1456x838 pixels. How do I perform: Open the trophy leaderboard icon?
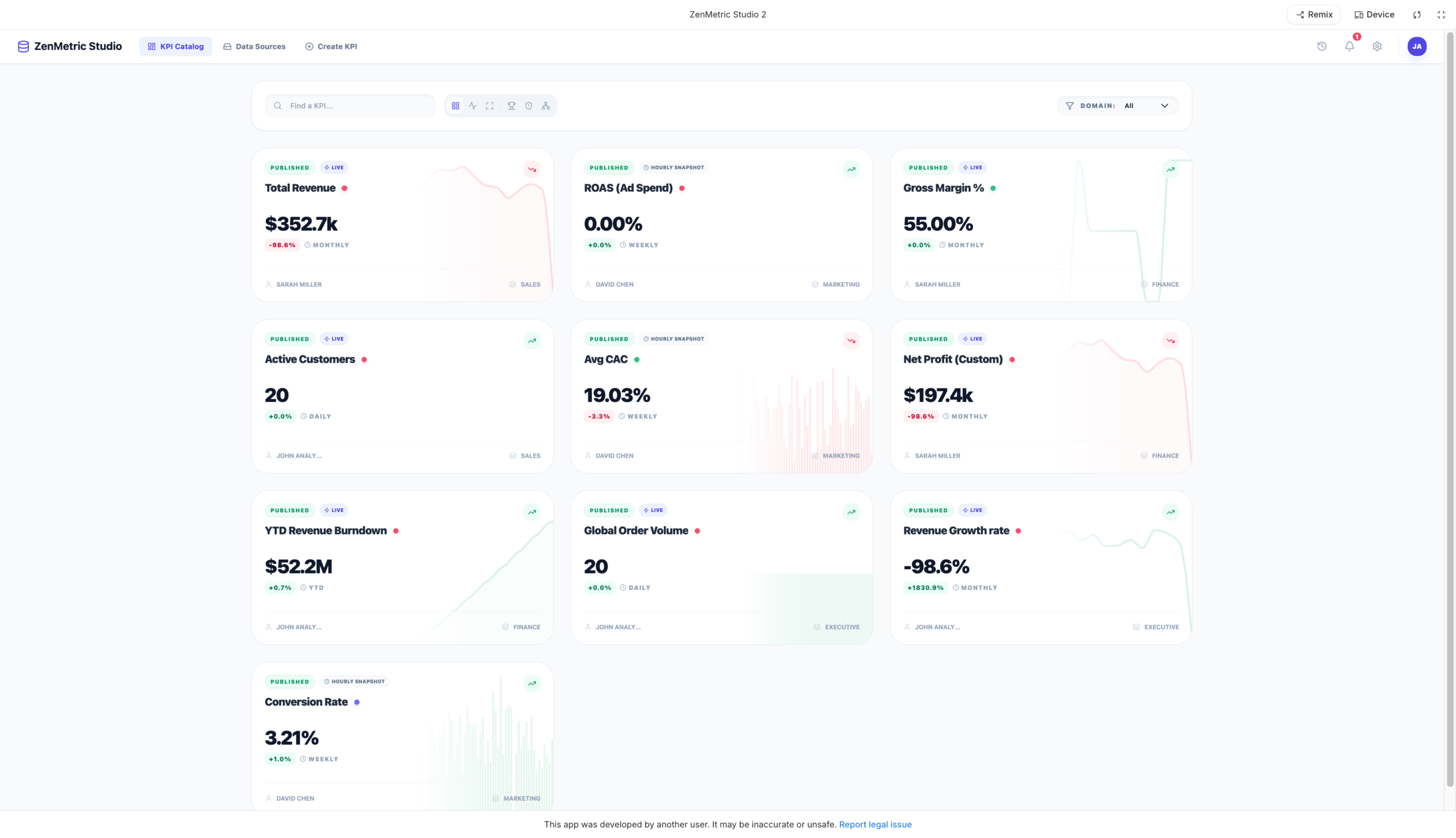pos(511,106)
